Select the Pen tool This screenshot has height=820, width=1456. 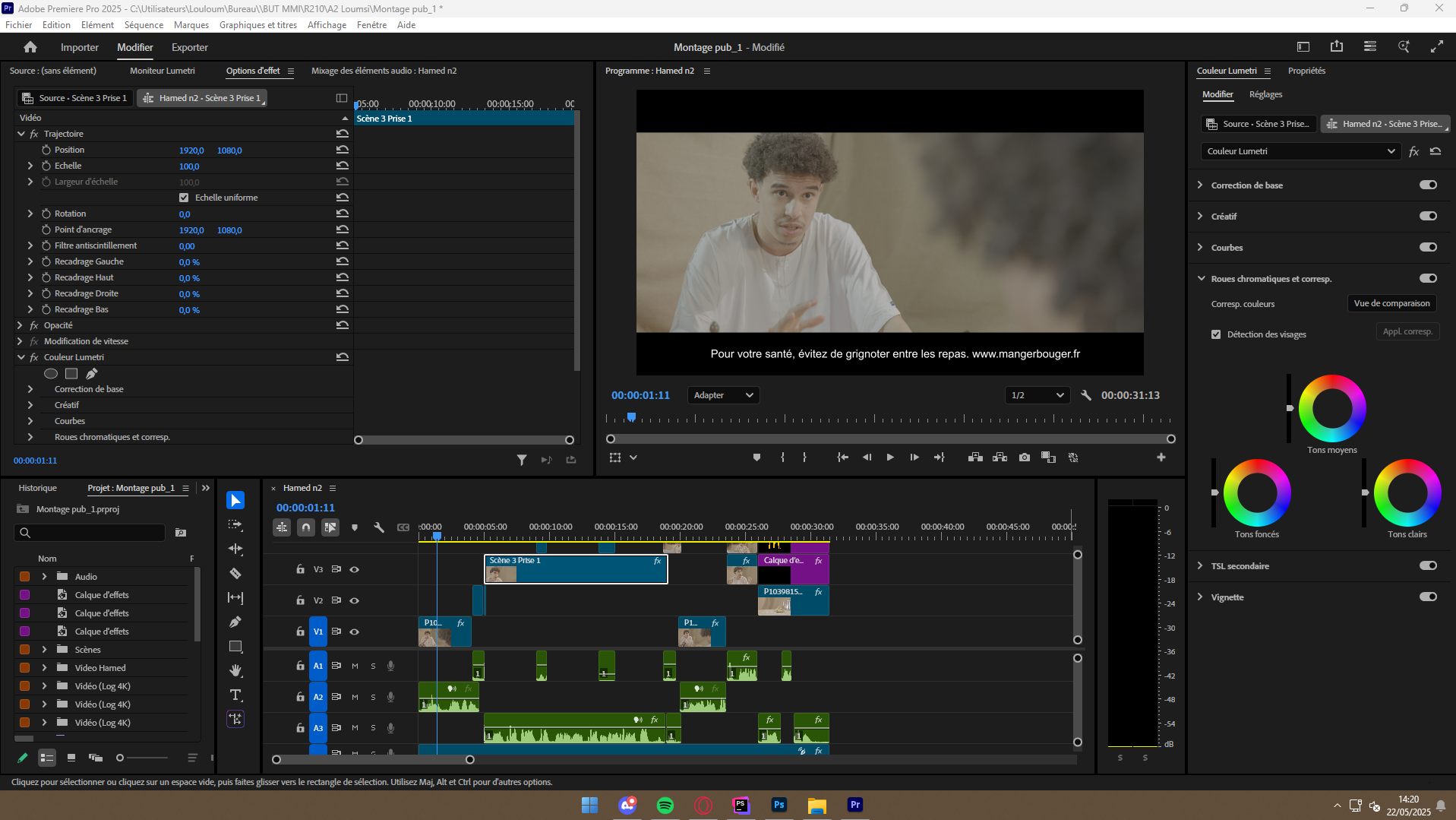pyautogui.click(x=235, y=622)
